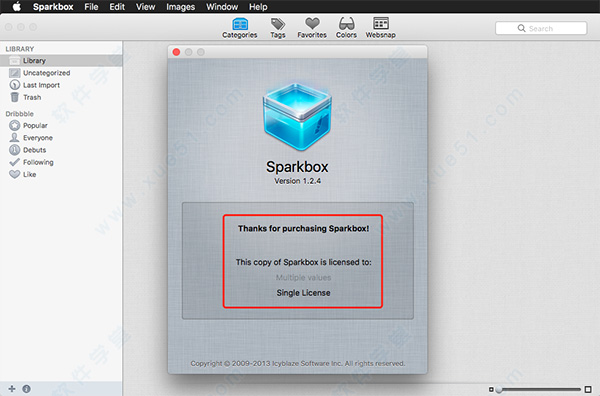Click the info button at sidebar bottom
Screen dimensions: 600x396
click(26, 389)
